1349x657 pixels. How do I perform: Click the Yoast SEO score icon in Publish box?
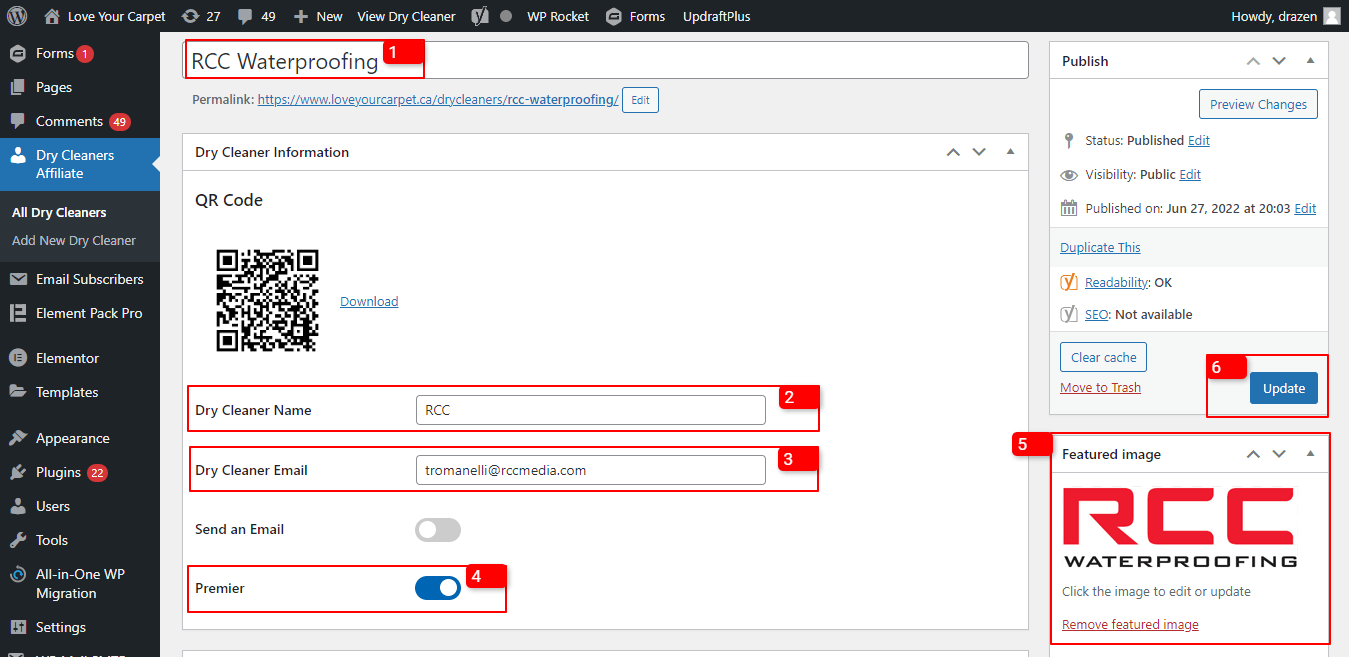pos(1069,314)
